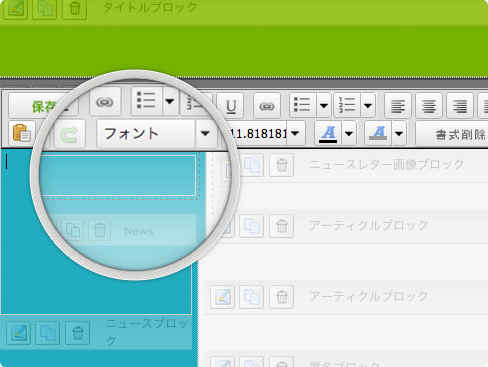The height and width of the screenshot is (367, 488).
Task: Click the magnified bullet list icon in lens
Action: [x=147, y=101]
